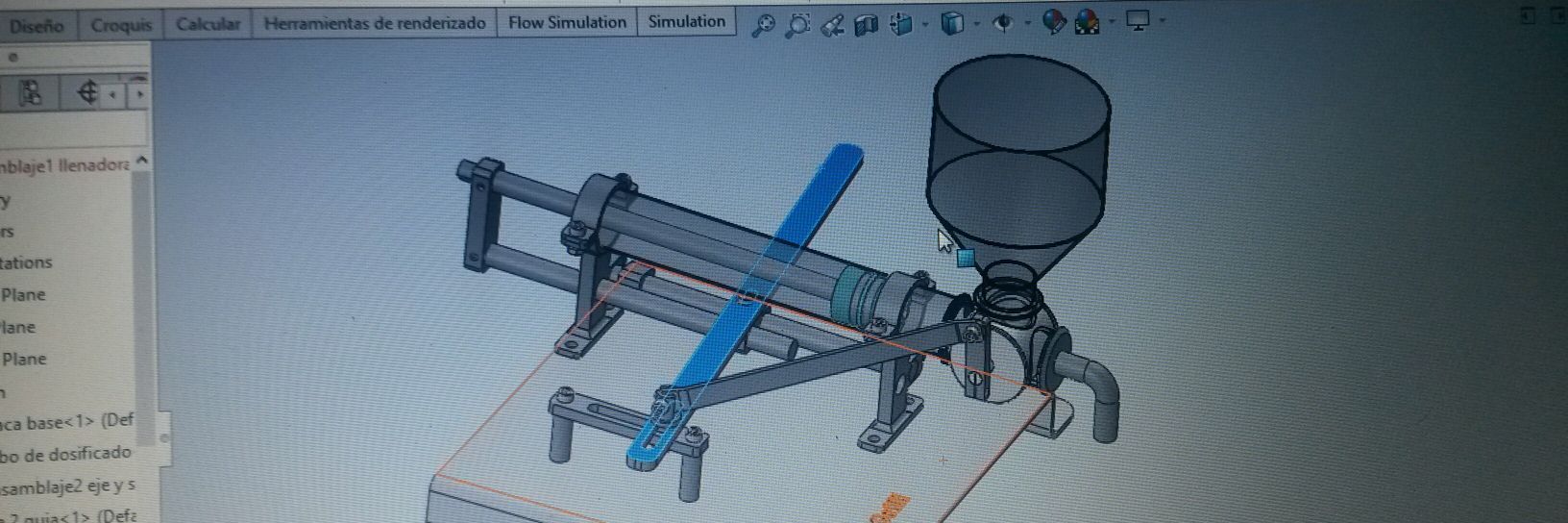Screen dimensions: 1568x523
Task: Click the Apply Scene icon
Action: (1088, 21)
